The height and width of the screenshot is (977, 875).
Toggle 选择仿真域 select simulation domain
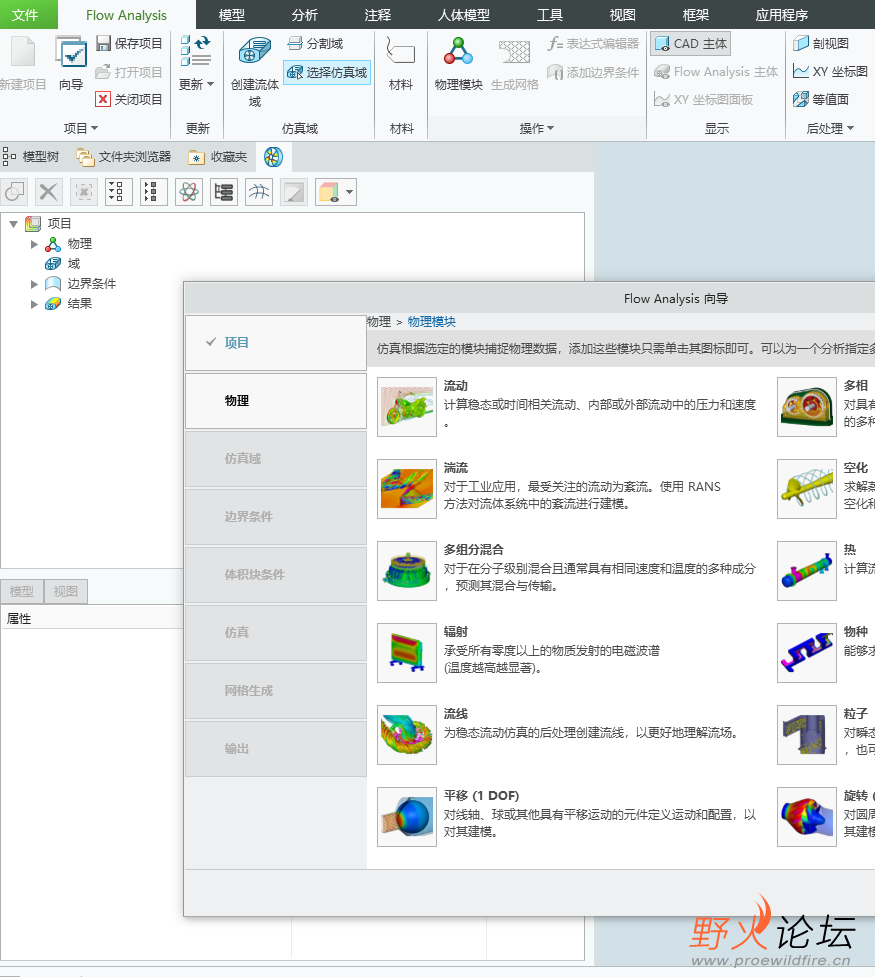[x=327, y=72]
